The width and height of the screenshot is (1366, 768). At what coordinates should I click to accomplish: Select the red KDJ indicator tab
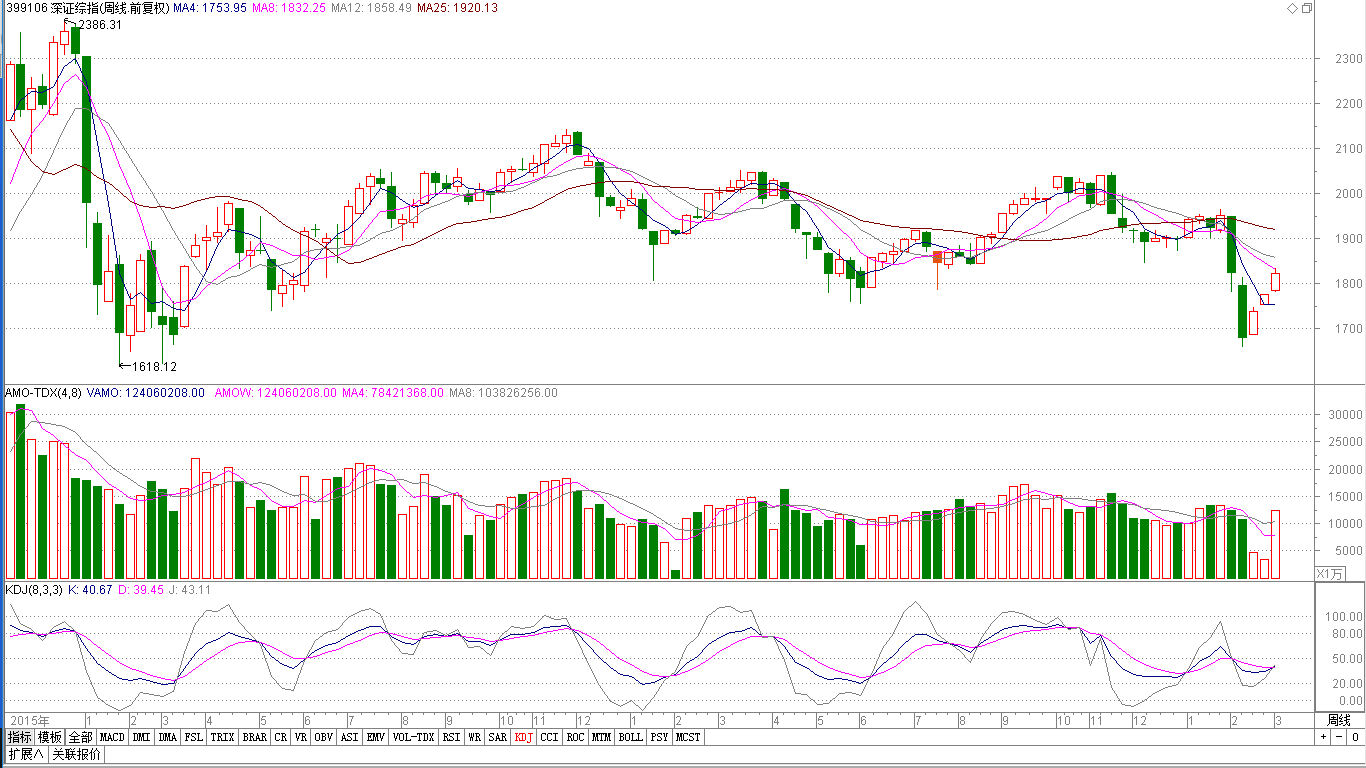524,737
